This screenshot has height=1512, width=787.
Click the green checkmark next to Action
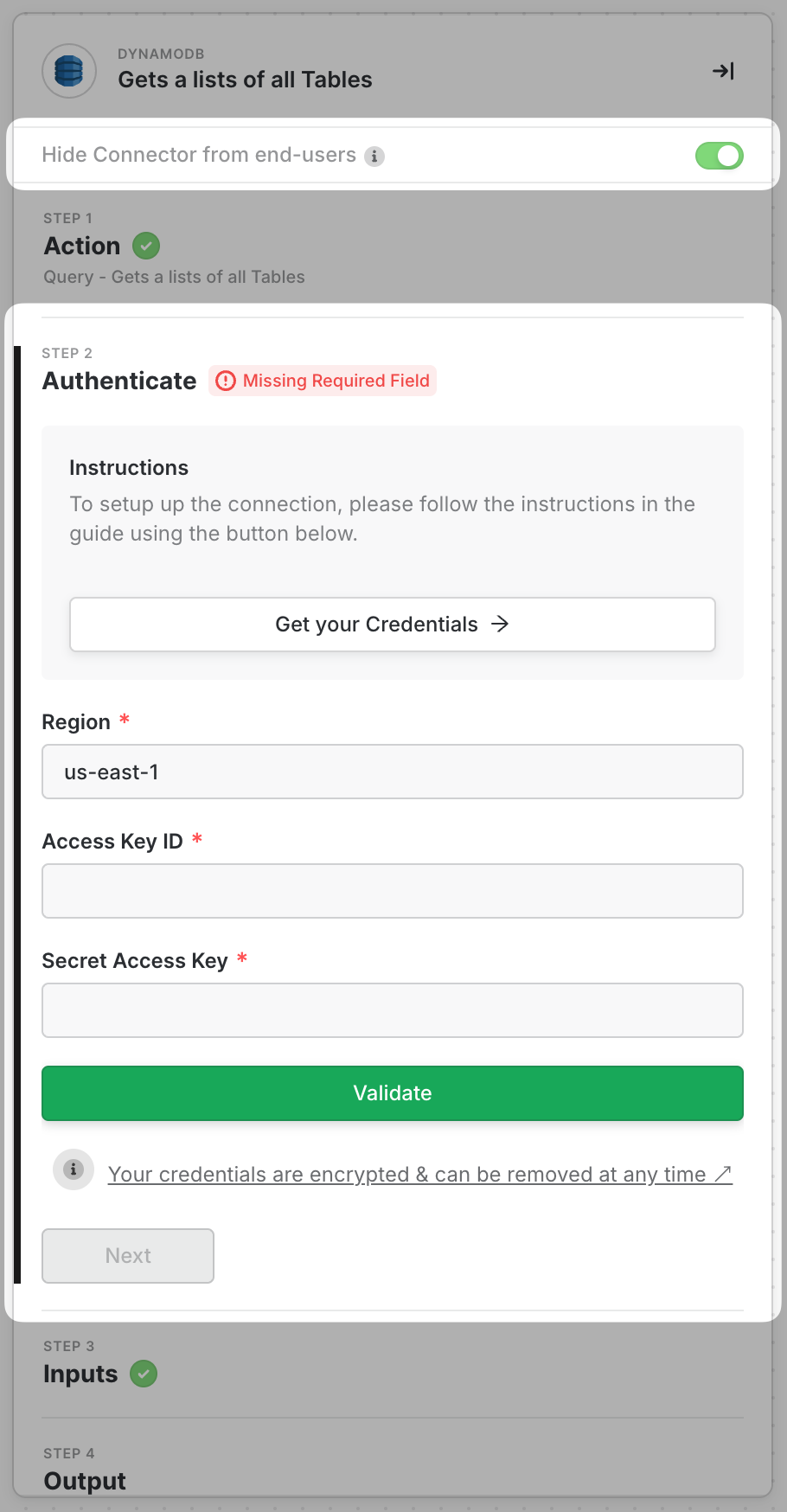coord(146,246)
